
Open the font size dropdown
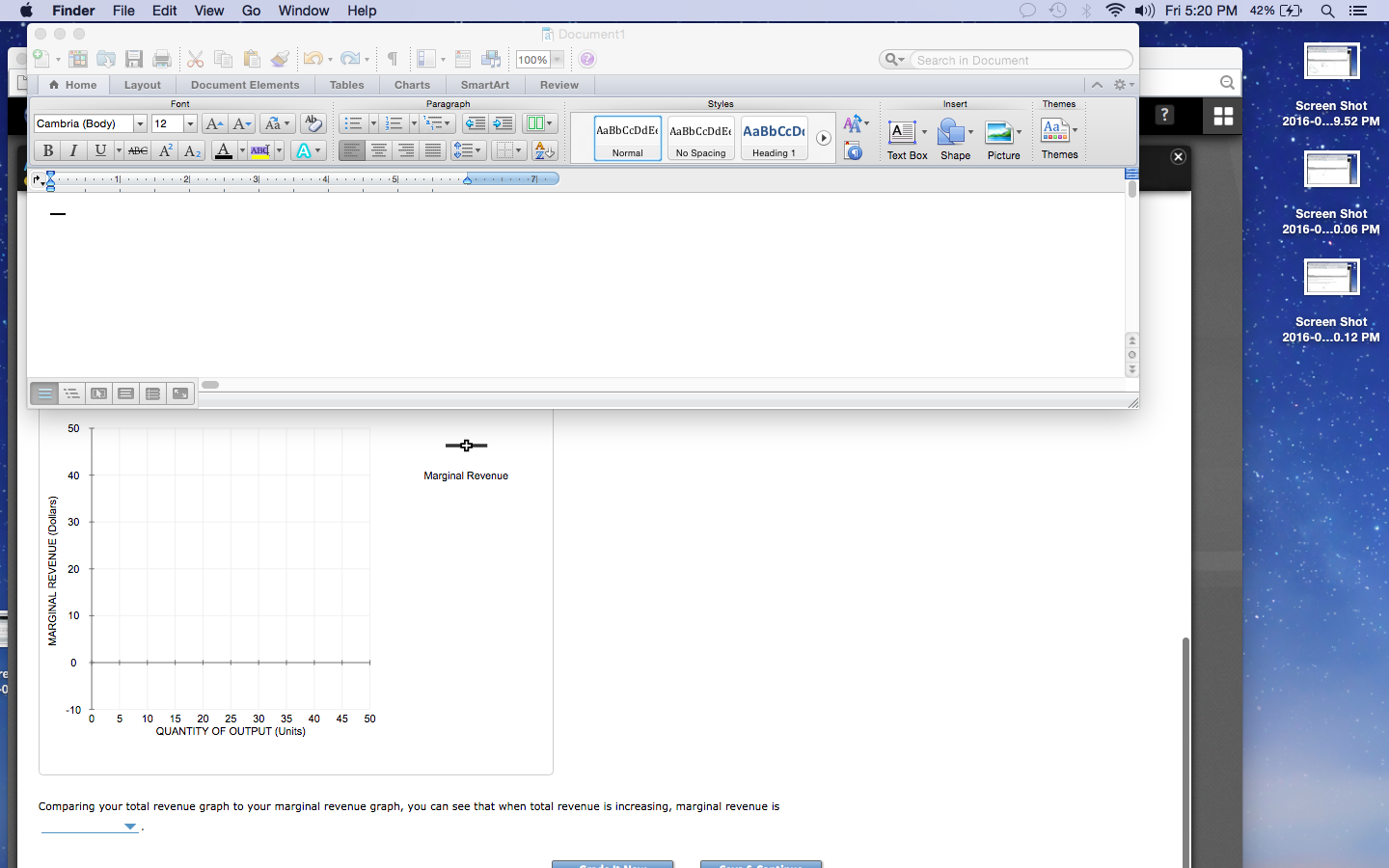click(189, 123)
